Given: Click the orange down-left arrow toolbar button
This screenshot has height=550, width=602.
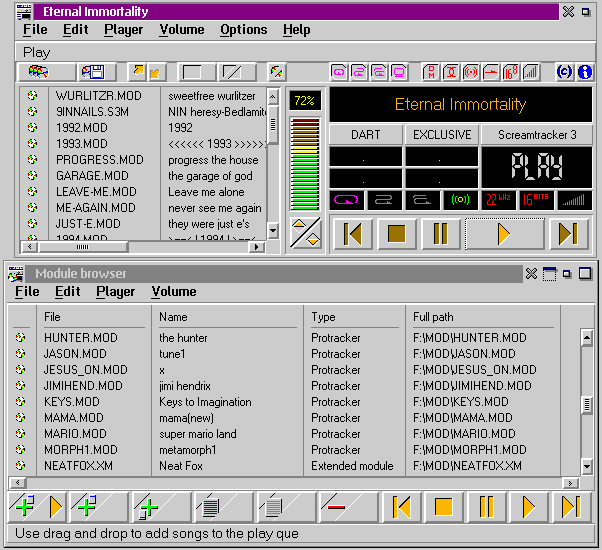Looking at the screenshot, I should point(156,72).
